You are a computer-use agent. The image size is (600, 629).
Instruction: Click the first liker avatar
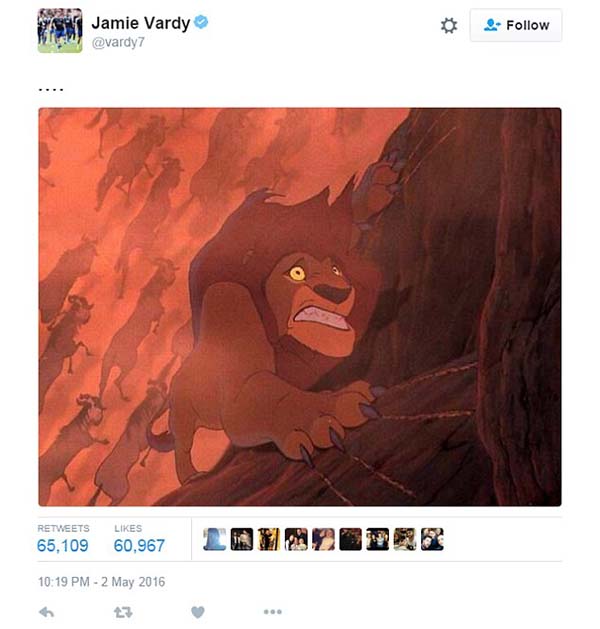[x=215, y=539]
